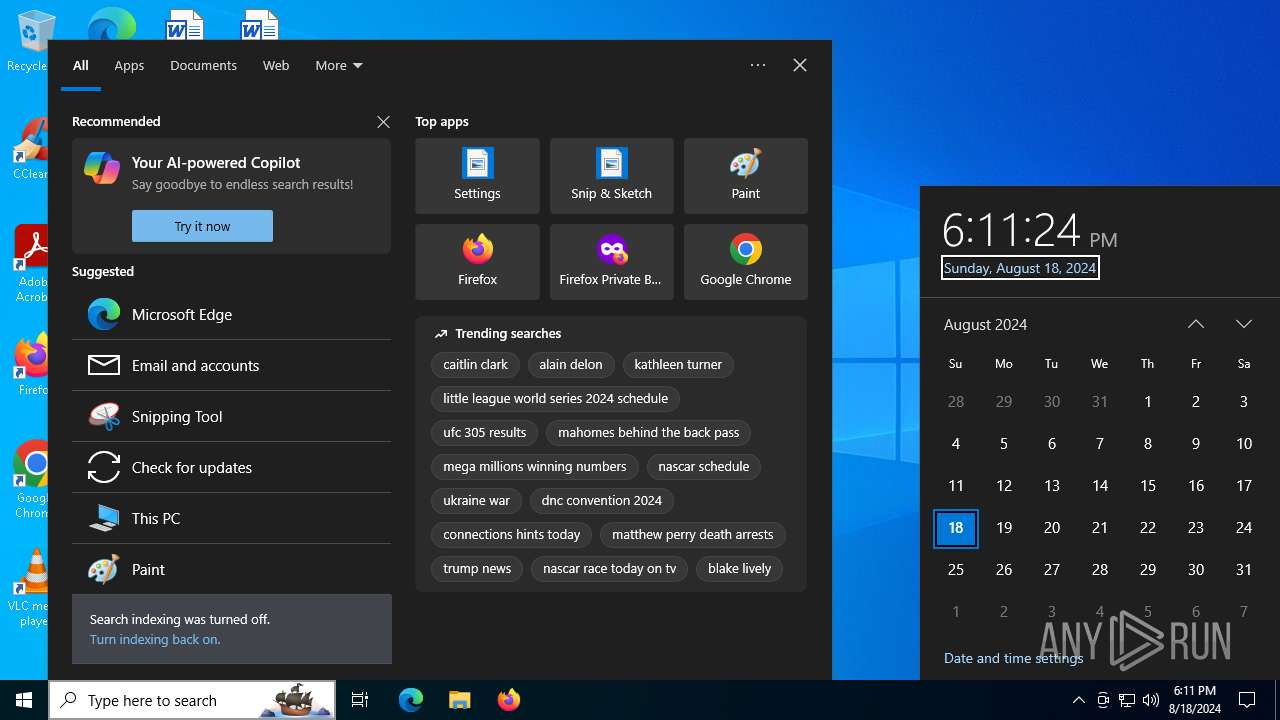The height and width of the screenshot is (720, 1280).
Task: Click the Sunday, August 18, 2024 date text
Action: [1020, 268]
